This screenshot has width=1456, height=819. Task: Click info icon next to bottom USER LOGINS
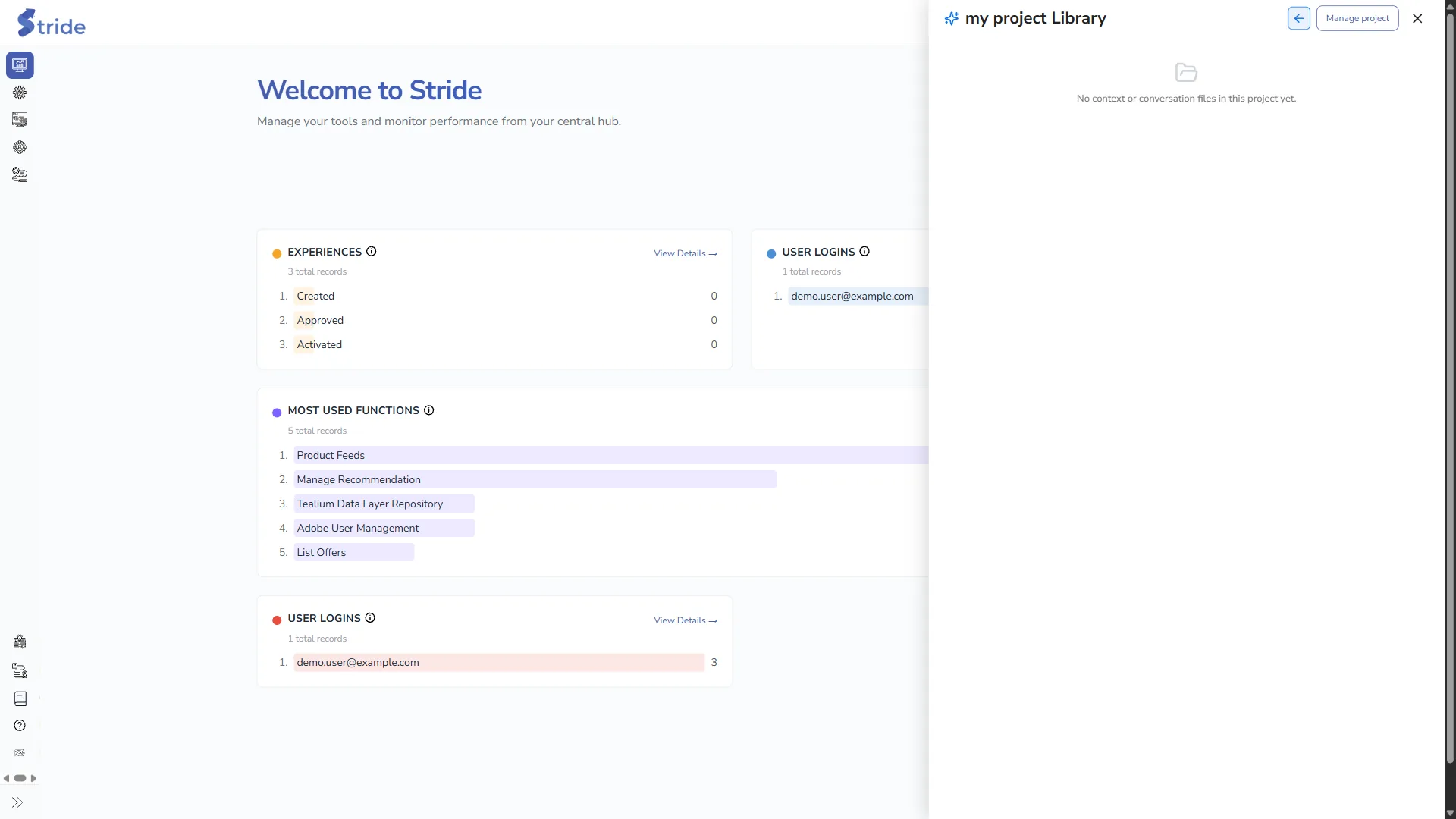click(x=370, y=618)
